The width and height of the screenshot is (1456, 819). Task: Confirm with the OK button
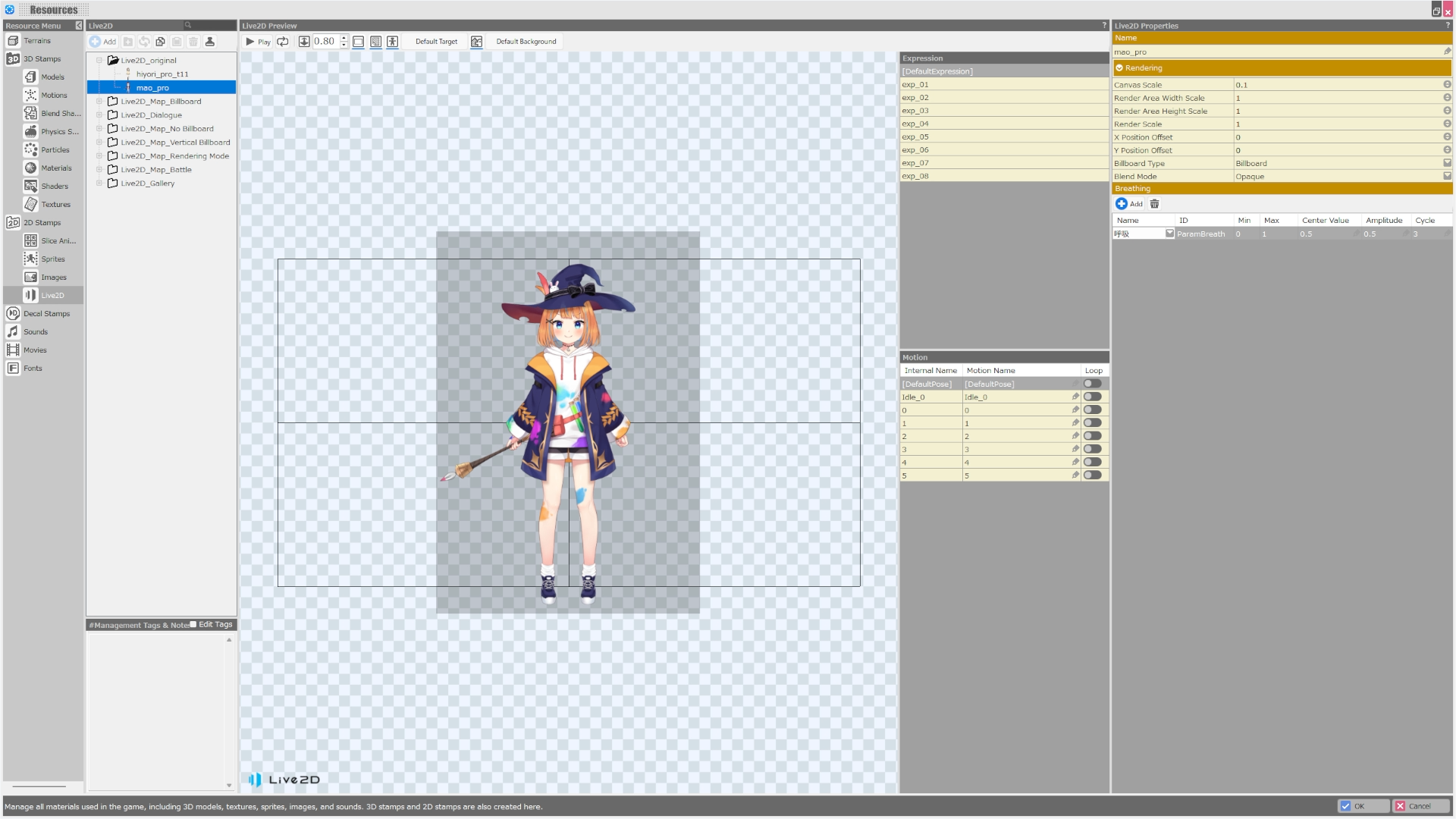pos(1363,806)
